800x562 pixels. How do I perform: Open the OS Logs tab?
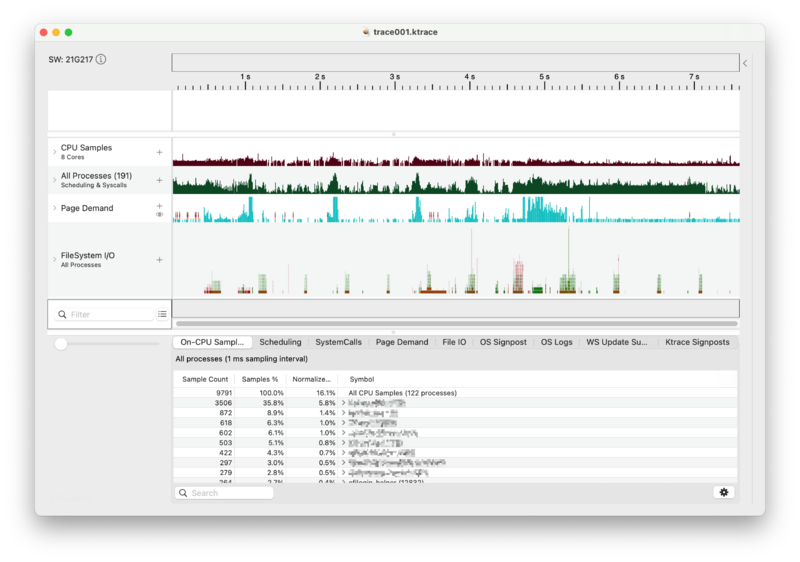[557, 342]
